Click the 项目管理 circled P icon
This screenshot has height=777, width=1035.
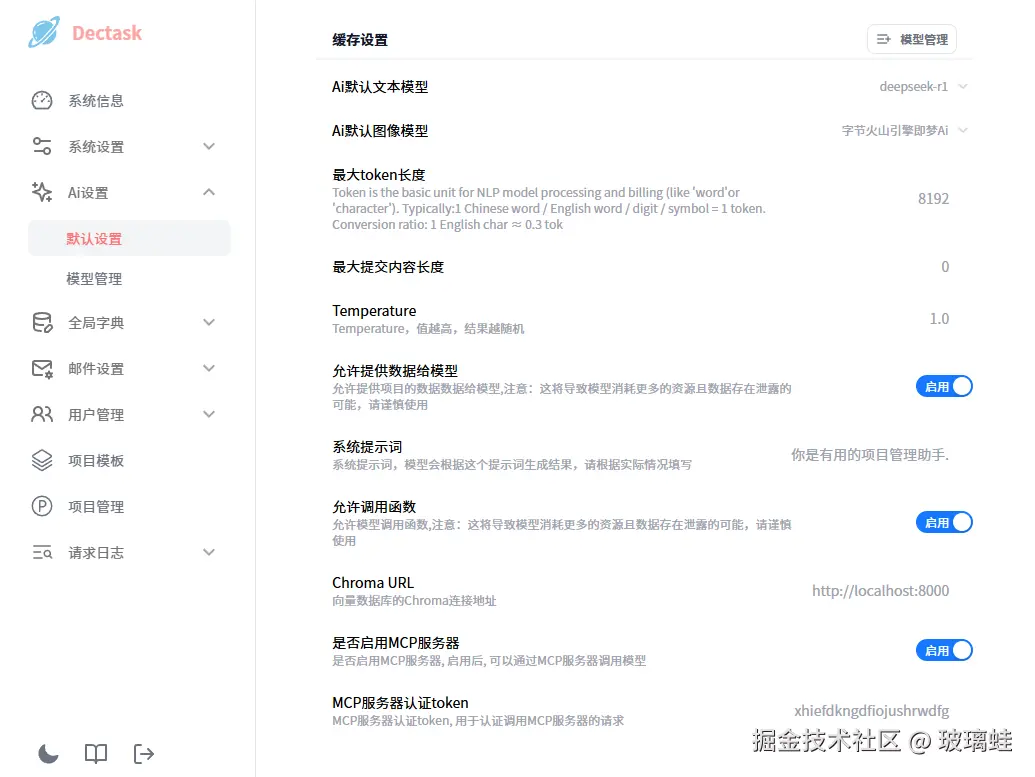42,506
